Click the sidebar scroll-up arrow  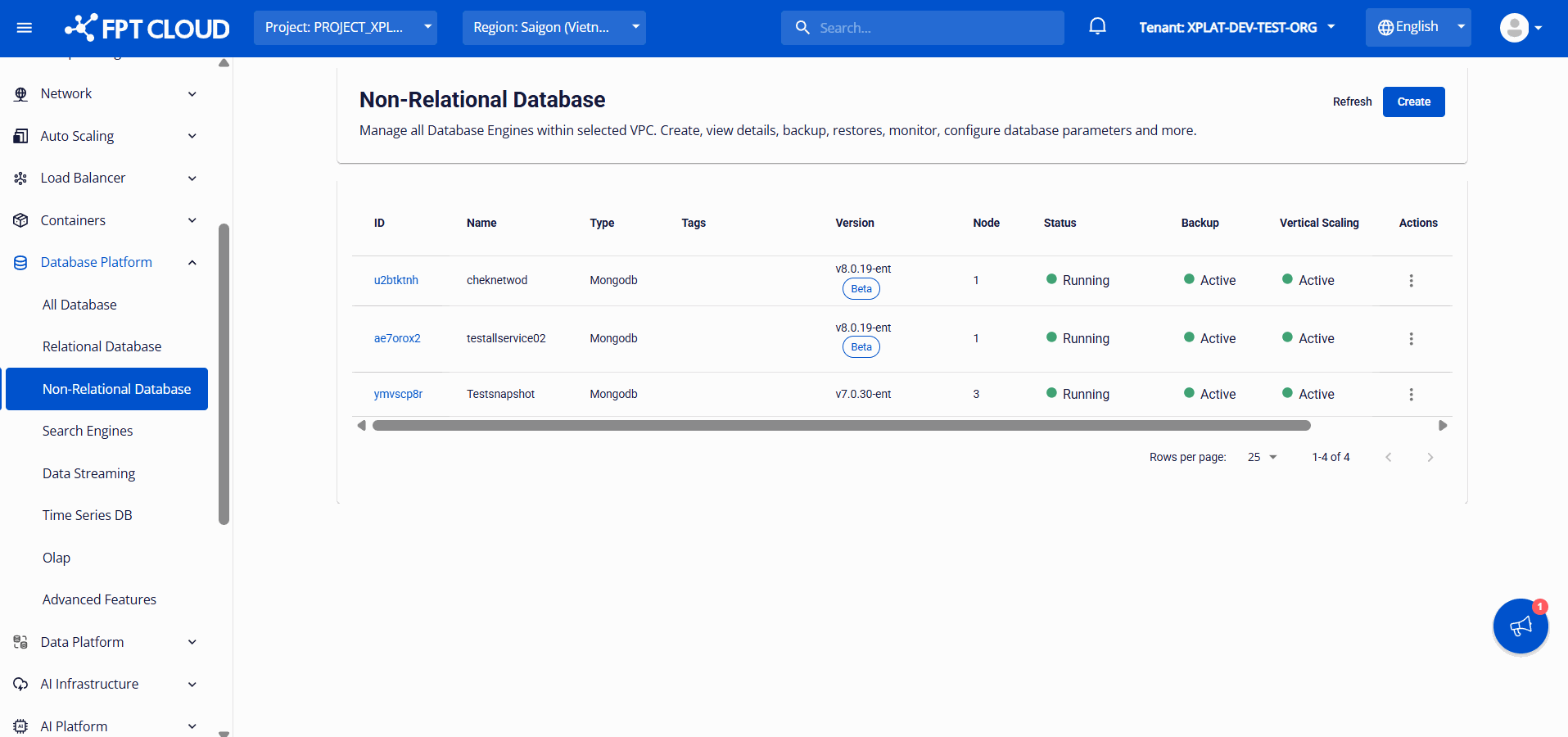tap(224, 63)
